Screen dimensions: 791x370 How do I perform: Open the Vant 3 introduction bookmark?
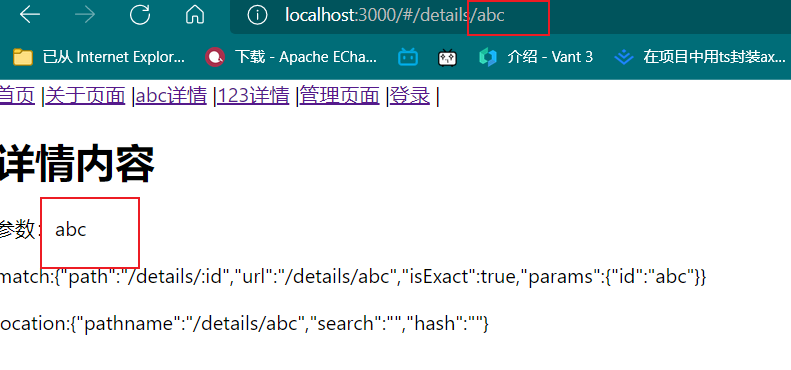coord(536,57)
